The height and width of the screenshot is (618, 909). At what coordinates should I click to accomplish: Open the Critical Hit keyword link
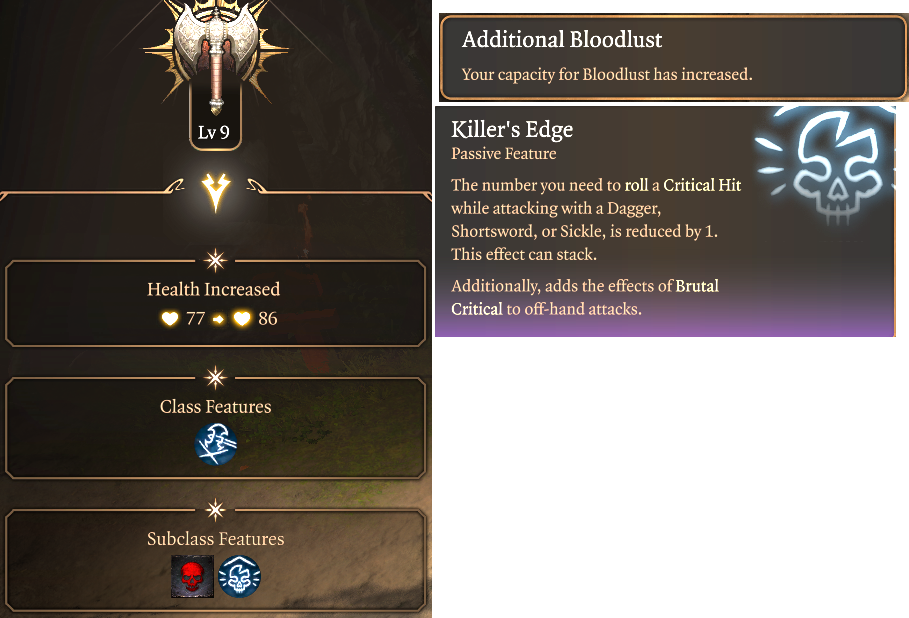(x=702, y=185)
